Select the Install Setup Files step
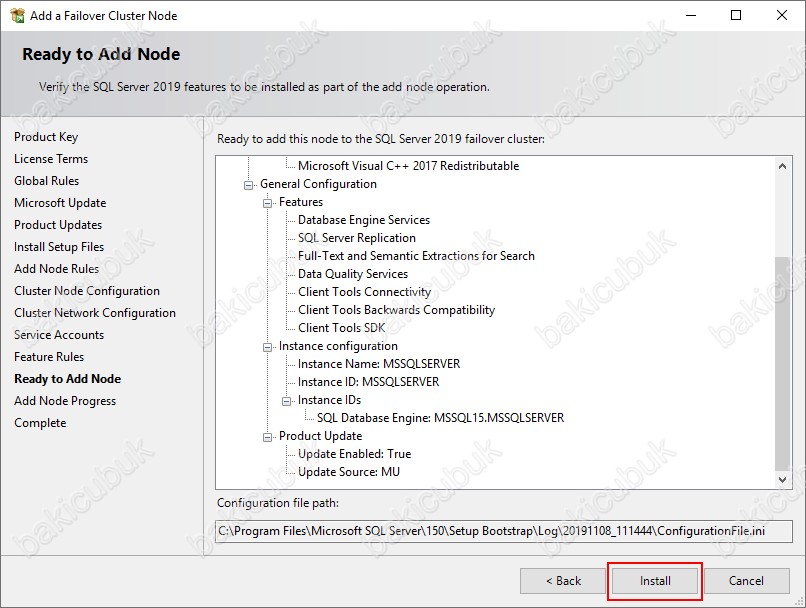The height and width of the screenshot is (608, 806). pyautogui.click(x=59, y=247)
